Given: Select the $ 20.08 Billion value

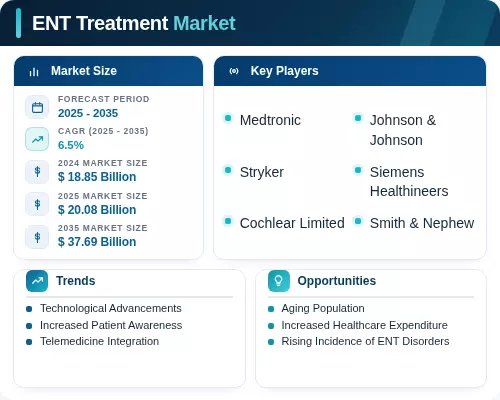Looking at the screenshot, I should [x=97, y=210].
